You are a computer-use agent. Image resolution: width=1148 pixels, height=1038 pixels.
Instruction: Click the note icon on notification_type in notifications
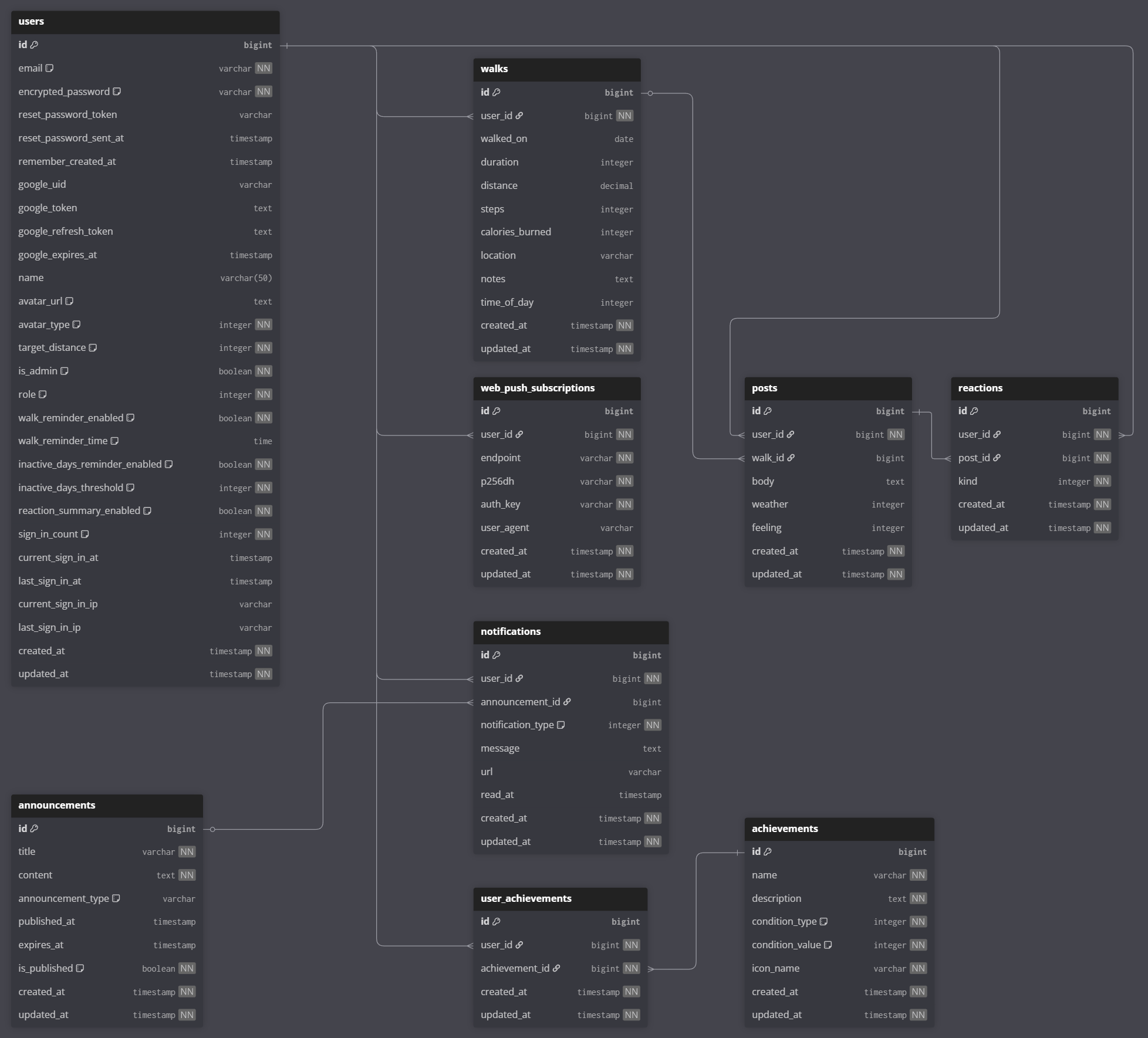click(x=561, y=725)
